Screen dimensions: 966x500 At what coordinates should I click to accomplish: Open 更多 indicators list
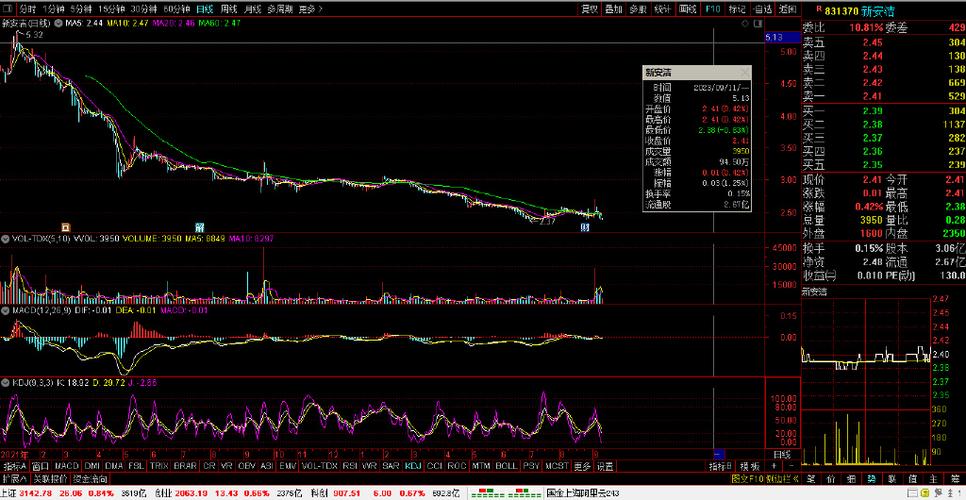[x=582, y=466]
